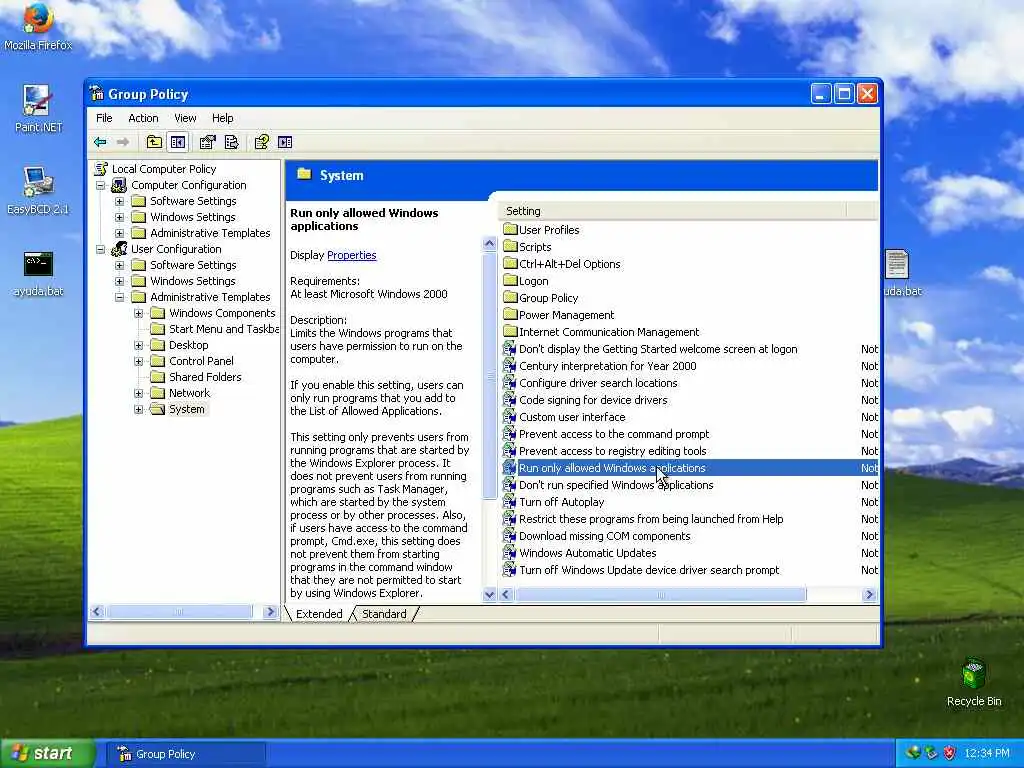Click the User Configuration icon in the tree
This screenshot has width=1024, height=768.
tap(119, 249)
